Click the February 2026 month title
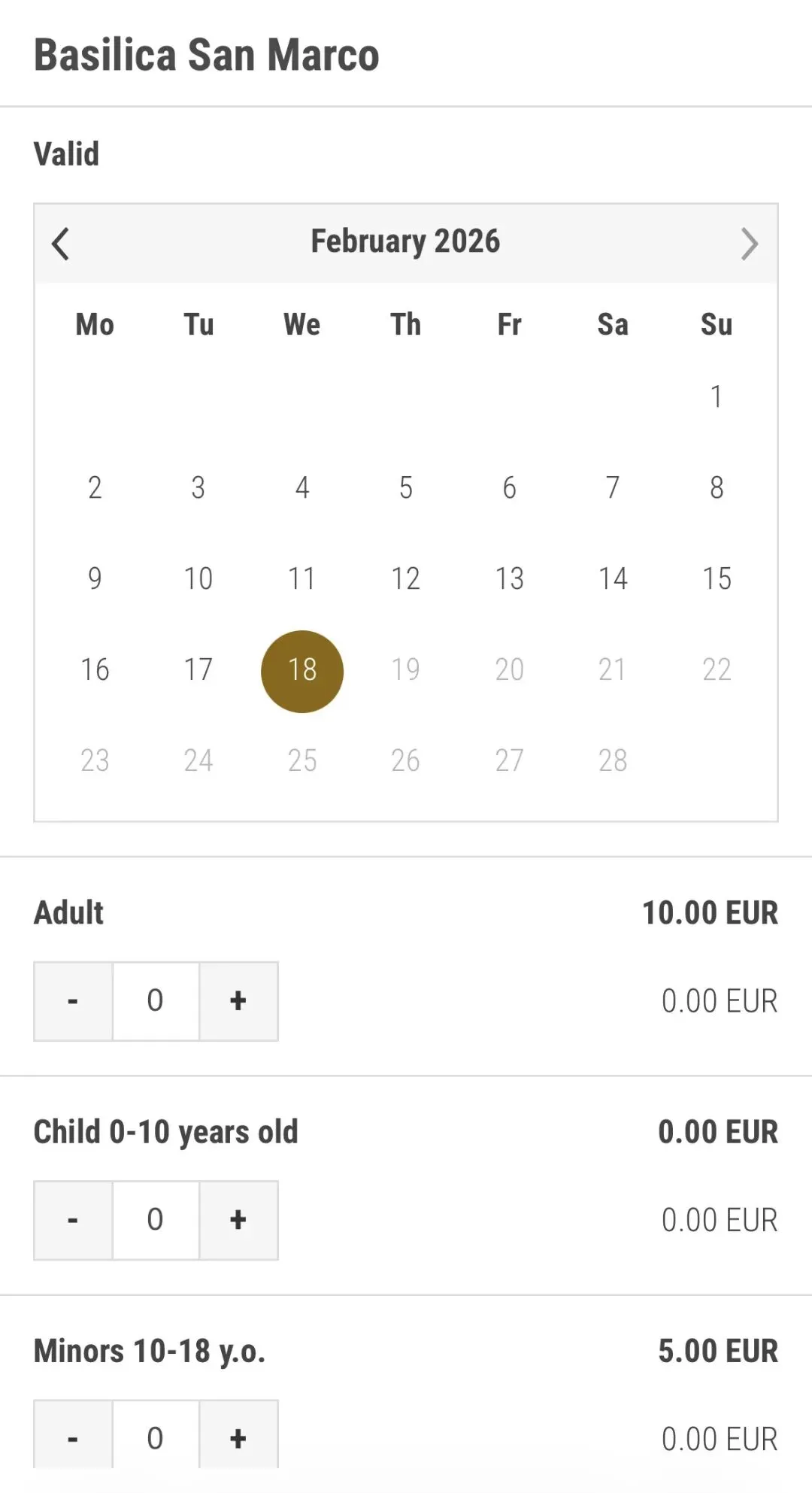Image resolution: width=812 pixels, height=1493 pixels. 405,241
